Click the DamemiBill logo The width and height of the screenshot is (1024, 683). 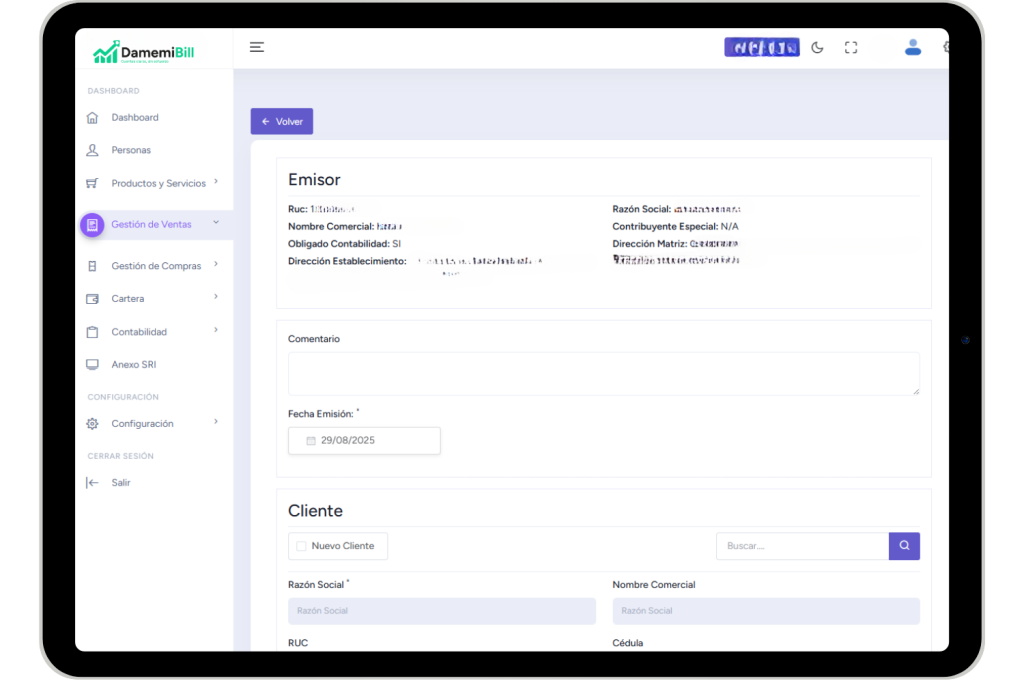146,52
